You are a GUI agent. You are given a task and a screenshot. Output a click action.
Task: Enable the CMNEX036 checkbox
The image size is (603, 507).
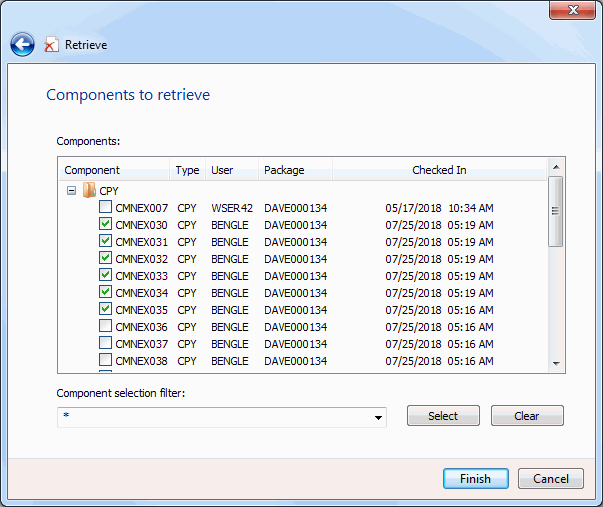coord(105,326)
